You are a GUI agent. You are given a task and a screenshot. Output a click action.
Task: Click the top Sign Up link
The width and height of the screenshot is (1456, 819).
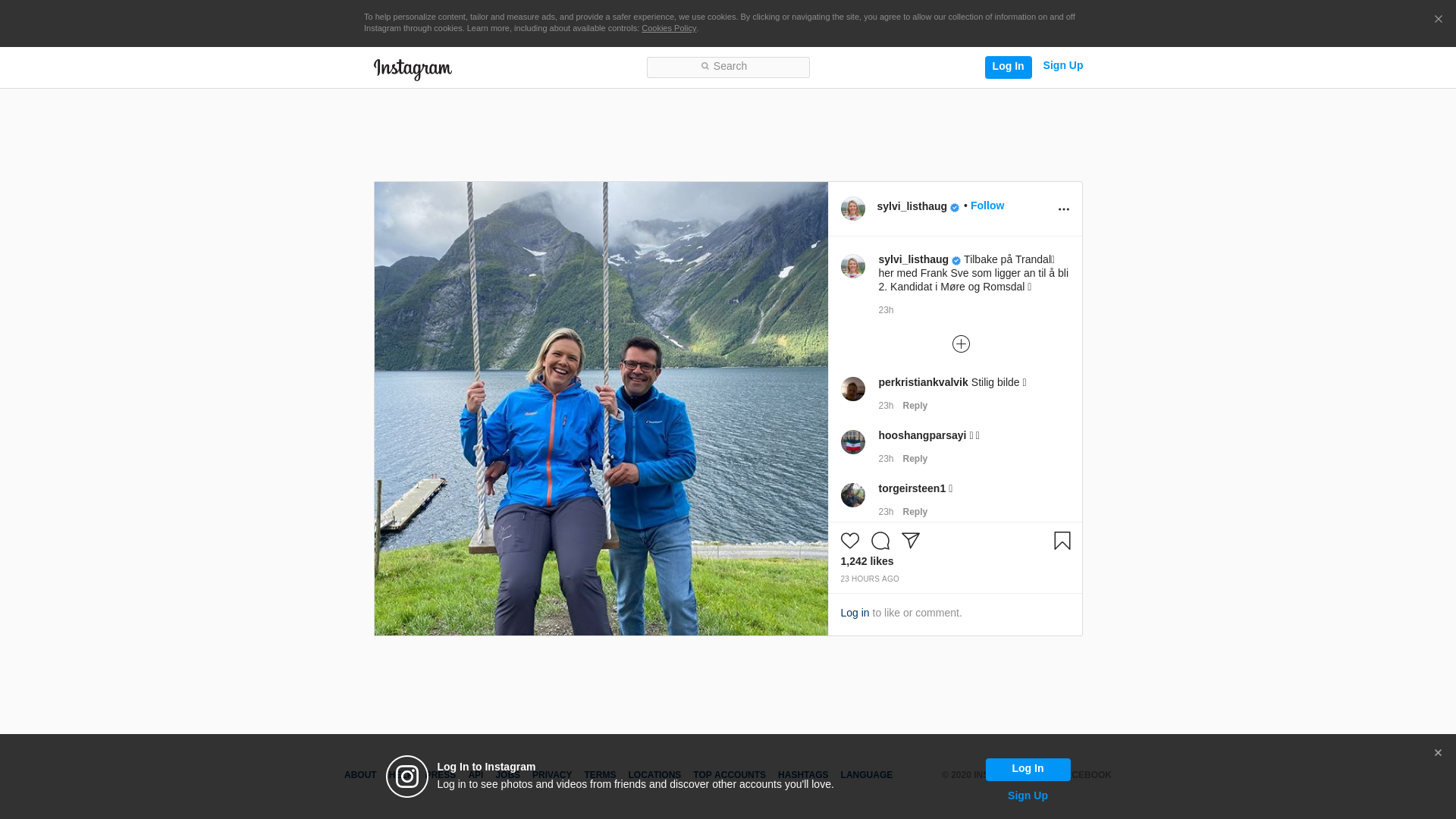pyautogui.click(x=1062, y=66)
